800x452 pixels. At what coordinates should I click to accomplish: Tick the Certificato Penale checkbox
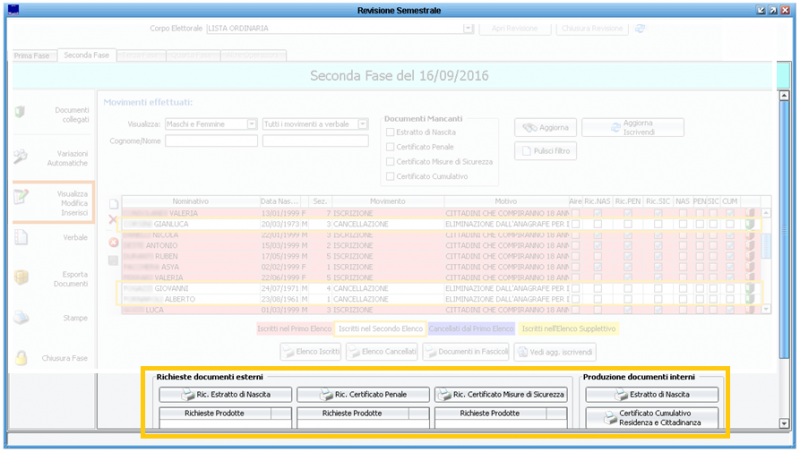click(x=390, y=147)
